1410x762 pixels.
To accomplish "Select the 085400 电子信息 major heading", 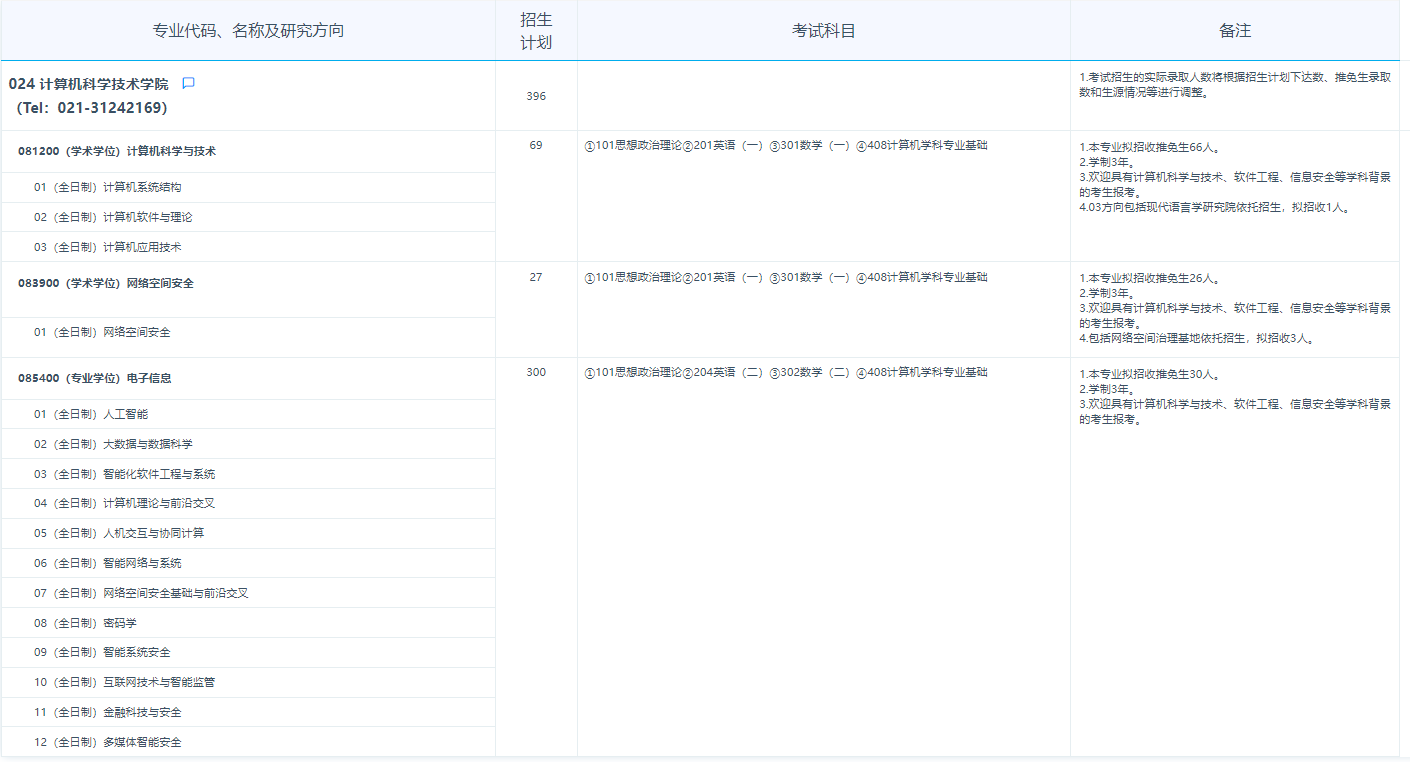I will 95,378.
